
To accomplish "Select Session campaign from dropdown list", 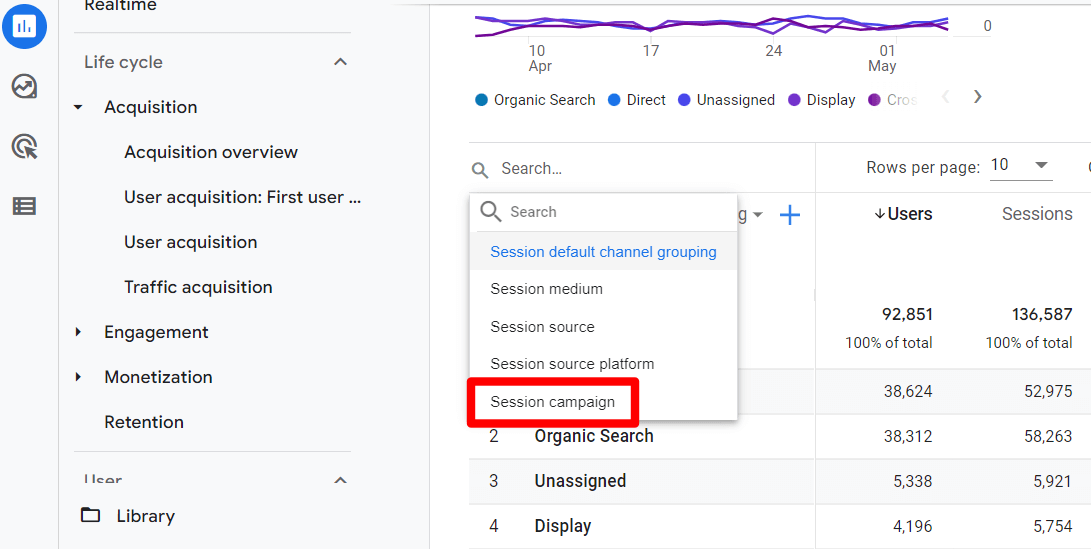I will (x=552, y=402).
